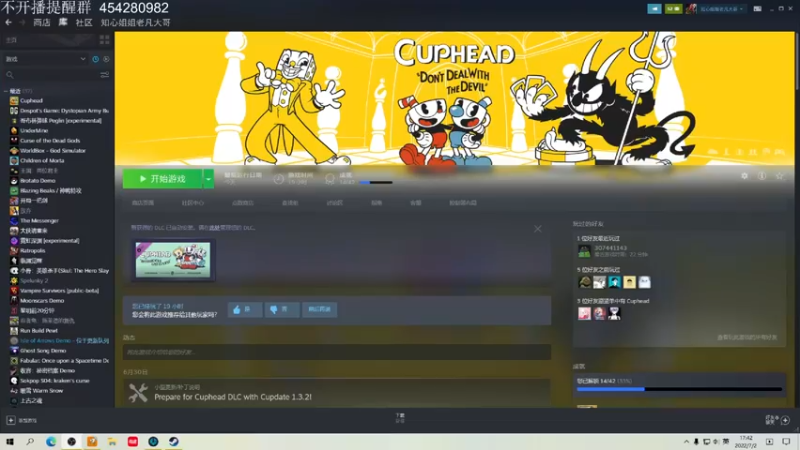800x450 pixels.
Task: Close the DLC notice with the X
Action: point(538,229)
